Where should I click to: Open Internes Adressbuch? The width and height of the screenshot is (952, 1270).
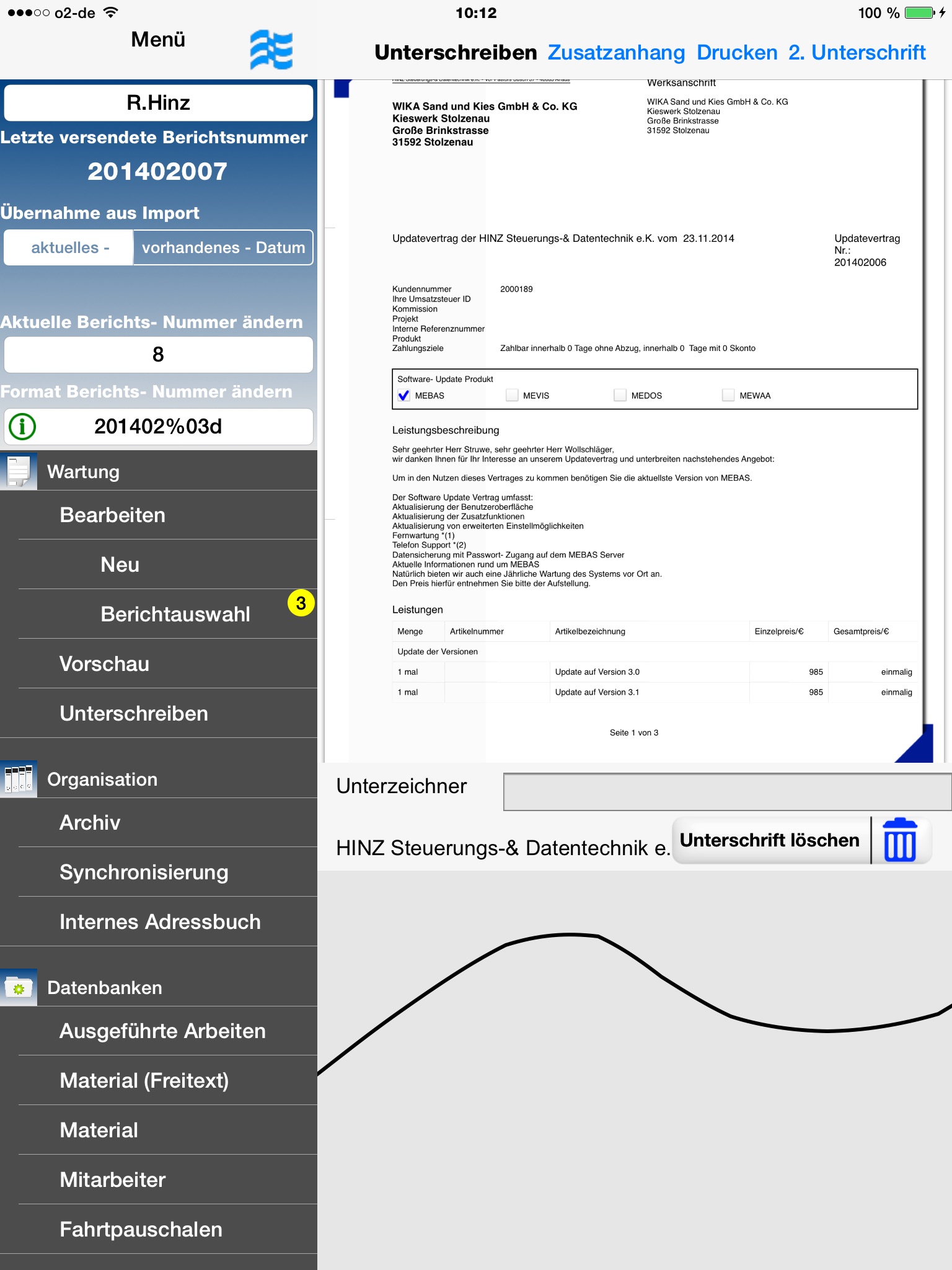pyautogui.click(x=159, y=921)
